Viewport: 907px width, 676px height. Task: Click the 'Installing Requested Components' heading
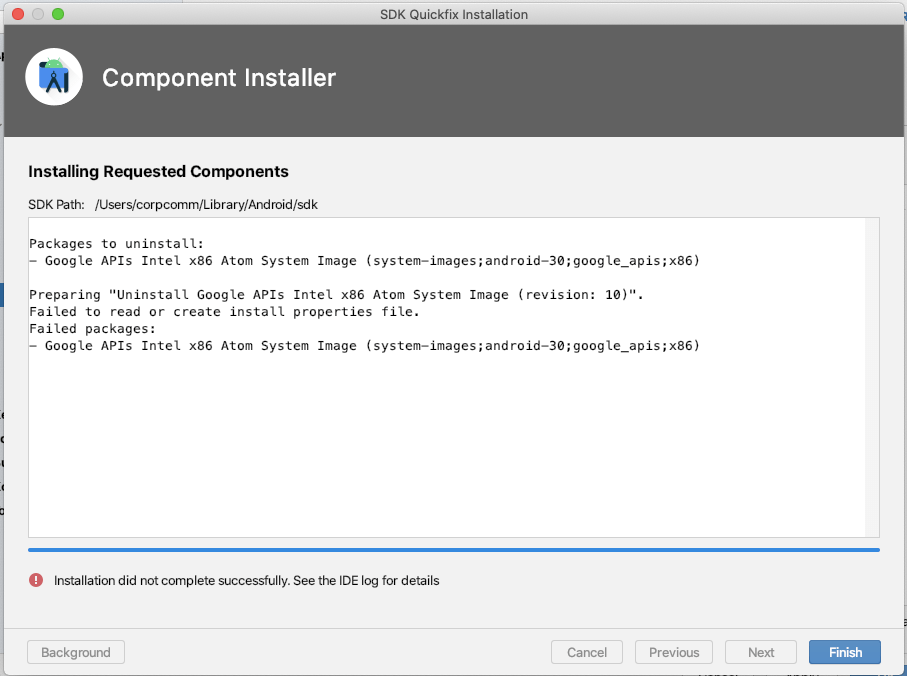point(158,172)
